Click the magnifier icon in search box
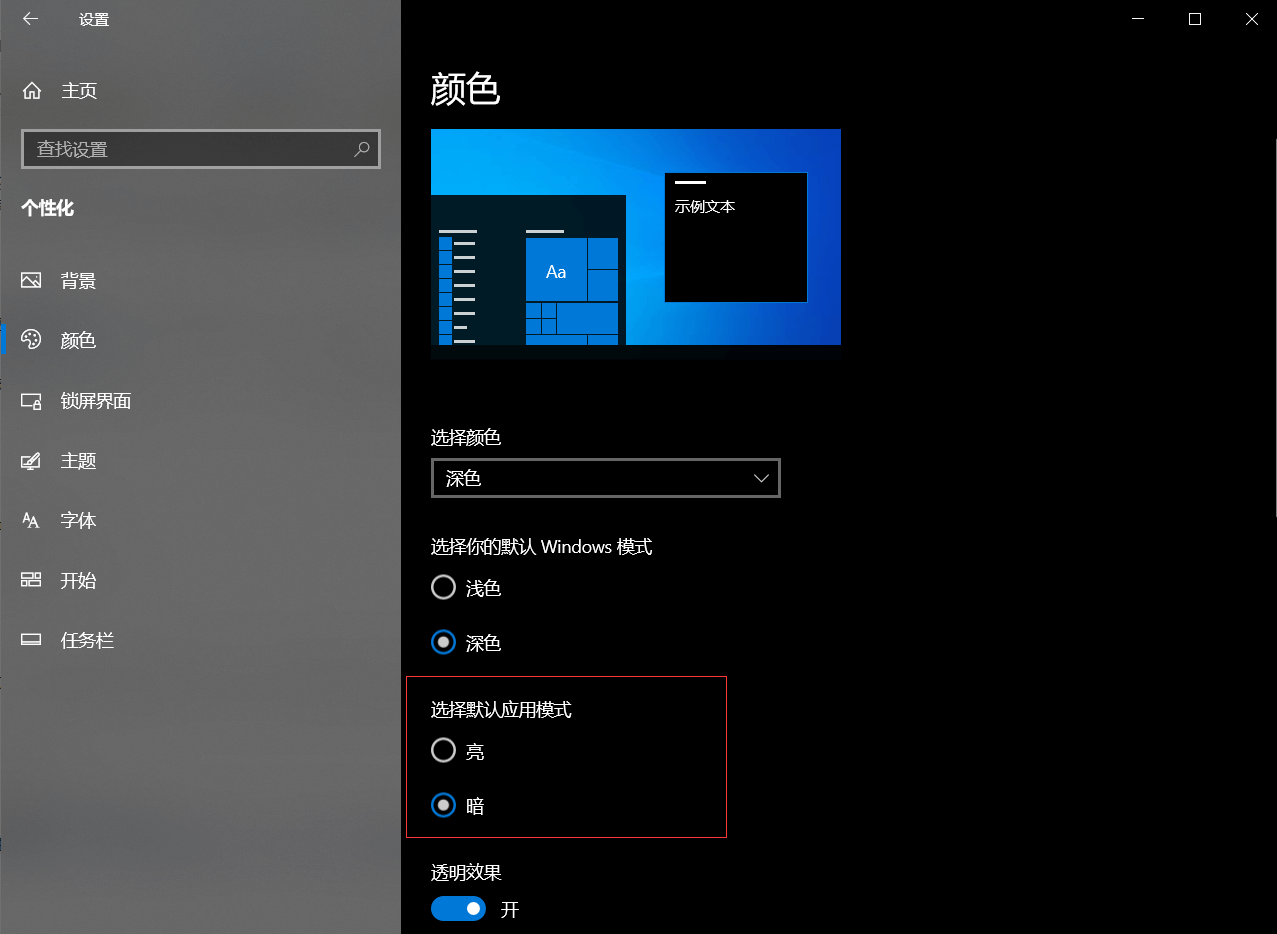Screen dimensions: 1277x934 [x=362, y=149]
